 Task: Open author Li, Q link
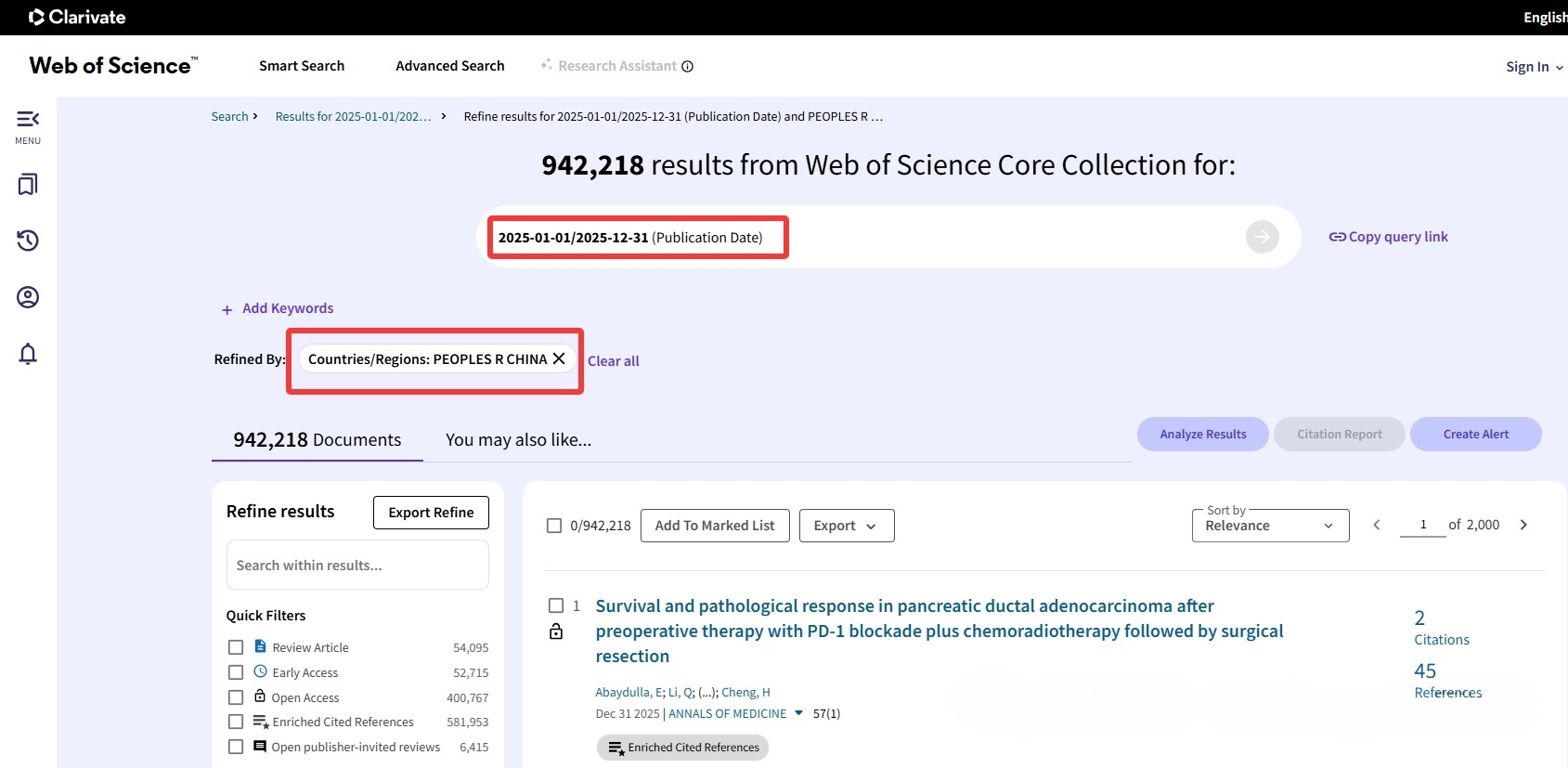click(680, 692)
